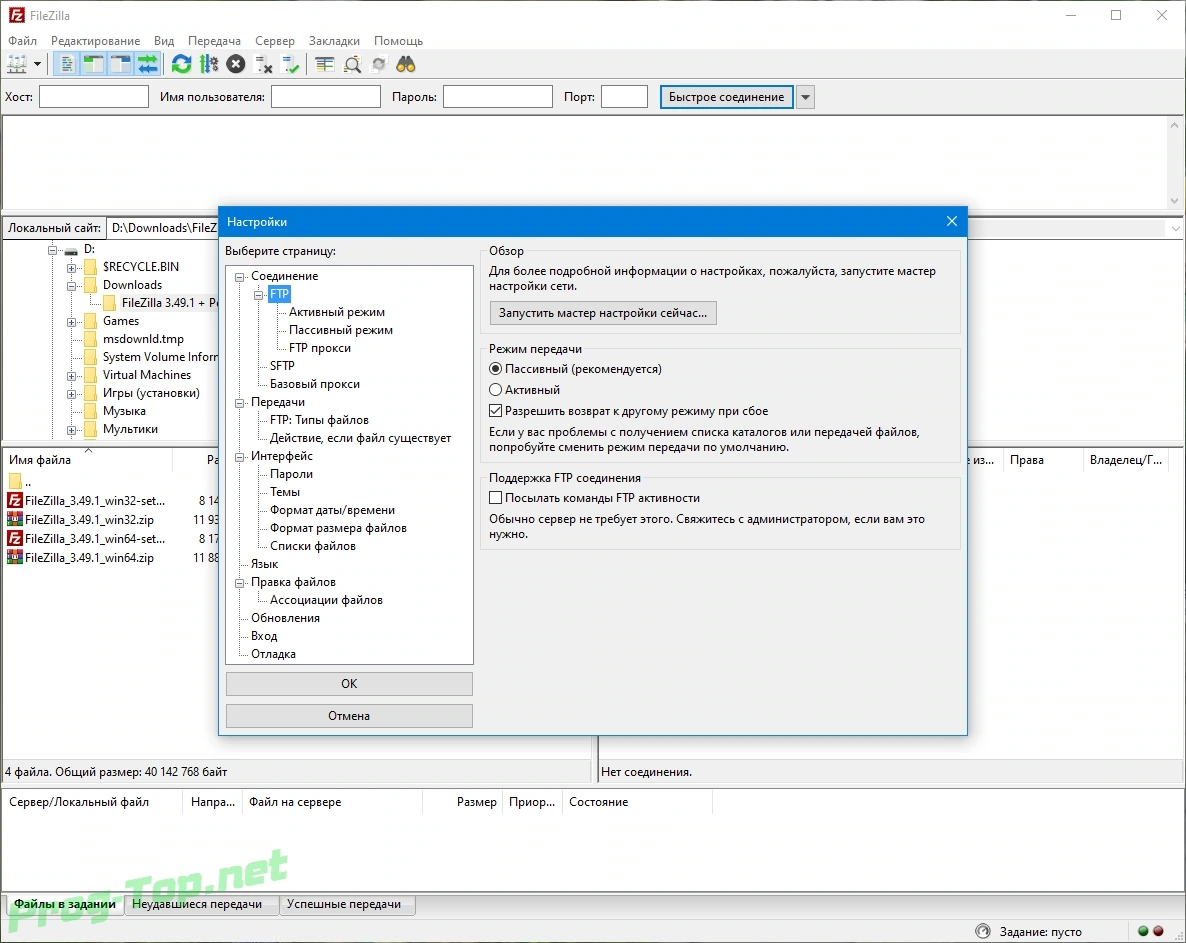This screenshot has width=1186, height=943.
Task: Open the Язык settings page
Action: (264, 564)
